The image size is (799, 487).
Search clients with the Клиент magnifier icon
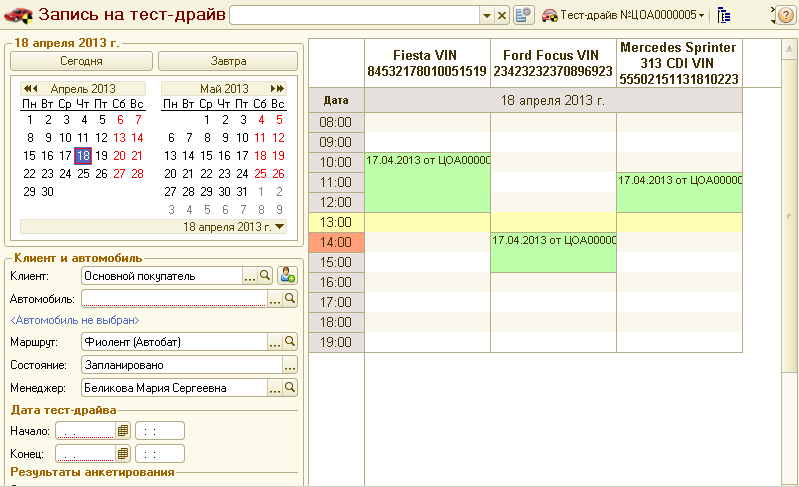pos(265,276)
